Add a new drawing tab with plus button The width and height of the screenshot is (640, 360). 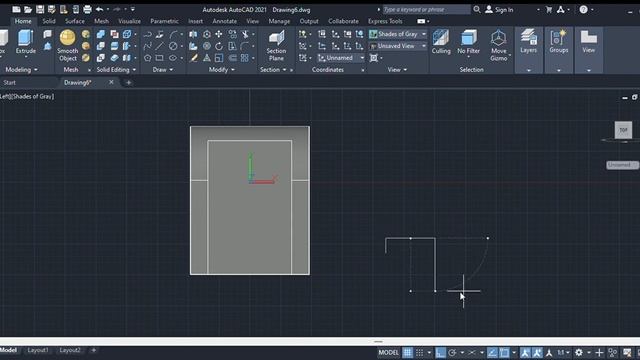click(x=129, y=82)
